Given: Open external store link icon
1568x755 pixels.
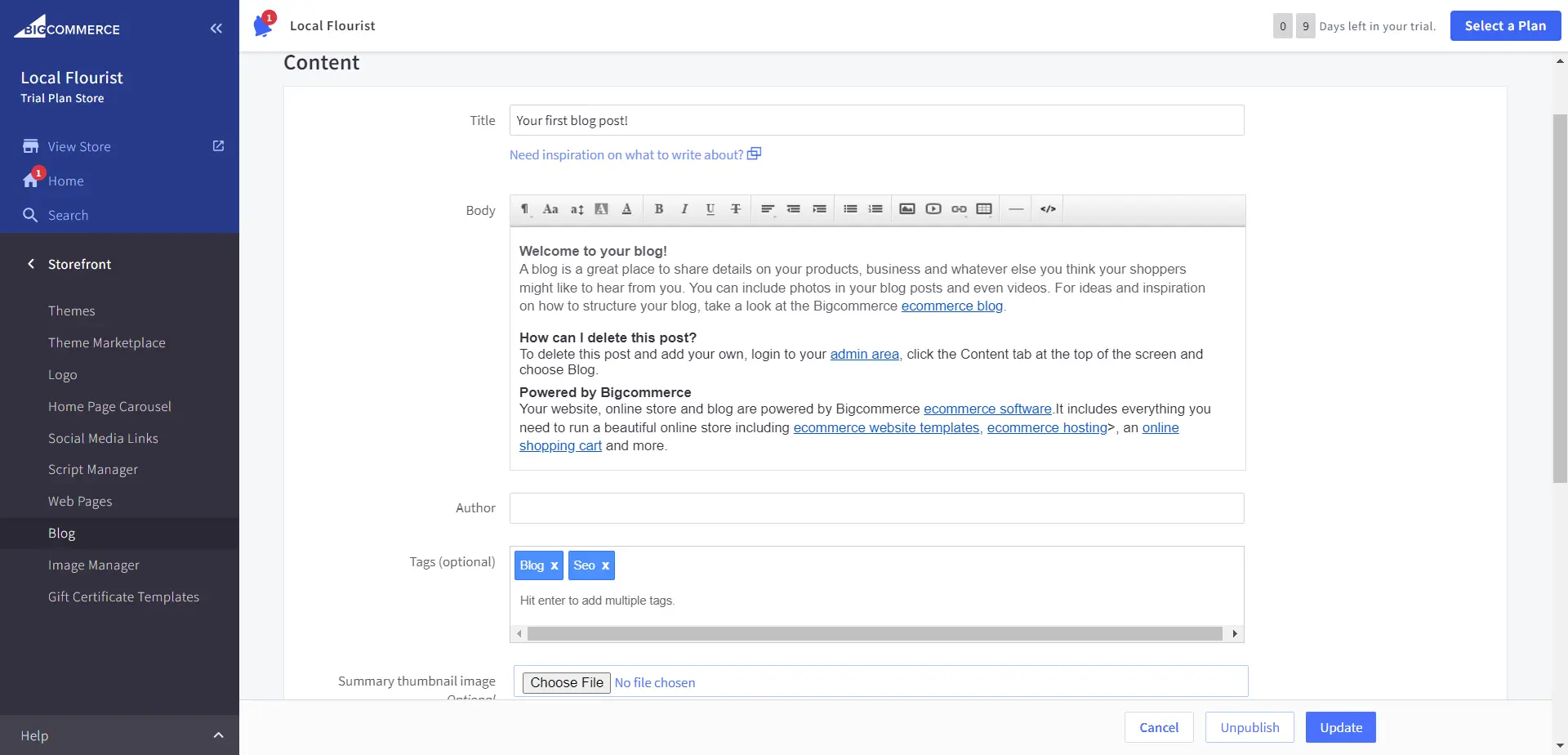Looking at the screenshot, I should pos(218,145).
